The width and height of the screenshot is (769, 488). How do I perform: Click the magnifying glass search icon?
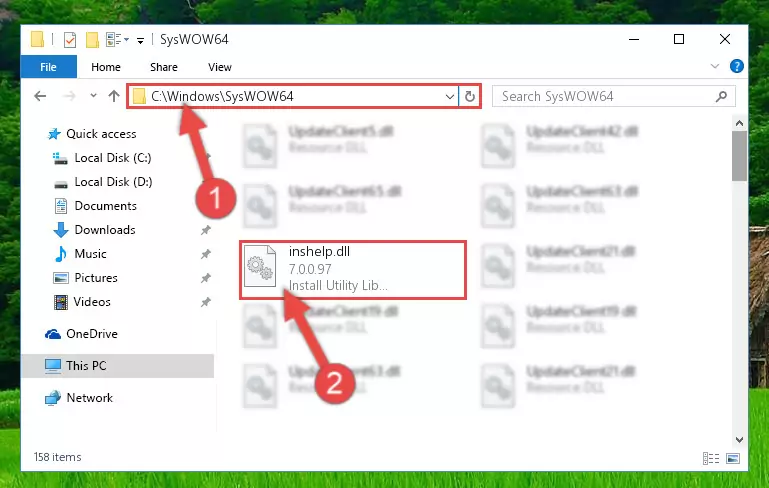[721, 97]
